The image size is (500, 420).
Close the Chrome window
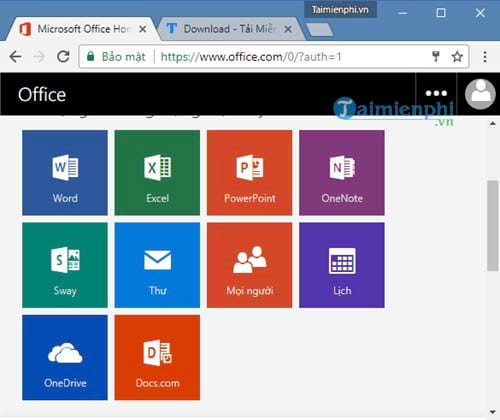480,13
